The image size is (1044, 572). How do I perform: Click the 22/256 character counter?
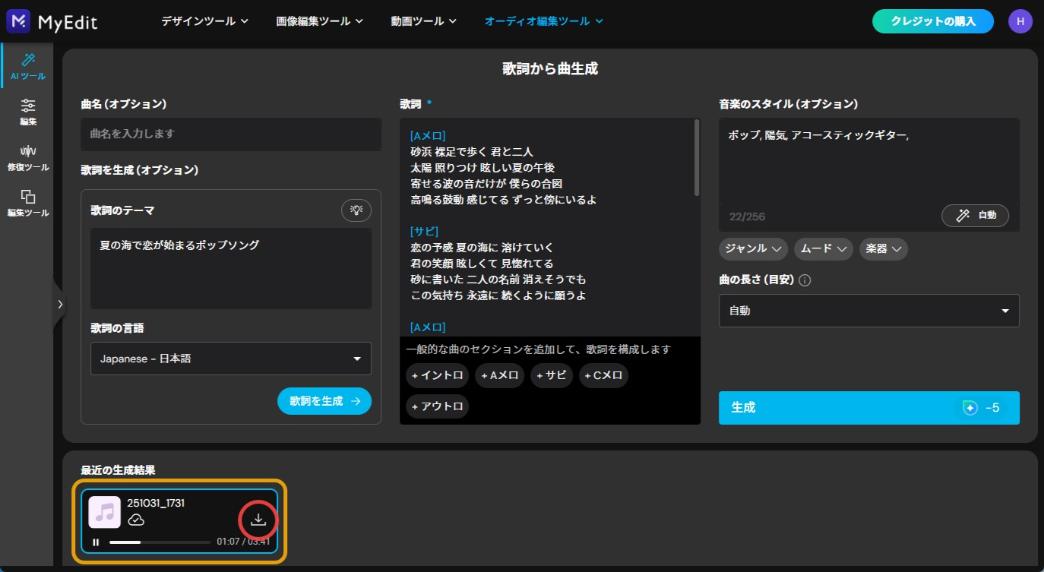747,216
